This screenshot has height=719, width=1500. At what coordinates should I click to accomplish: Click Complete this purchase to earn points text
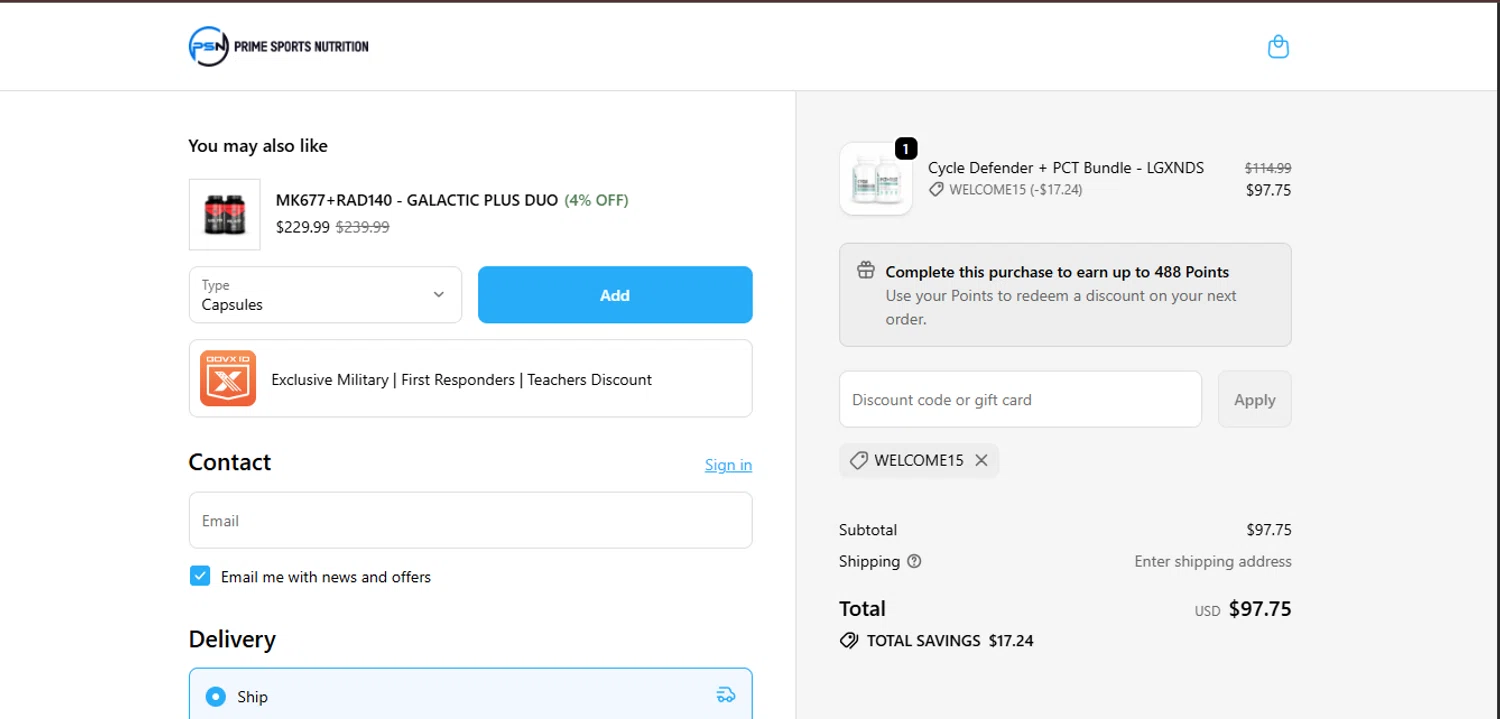1057,272
